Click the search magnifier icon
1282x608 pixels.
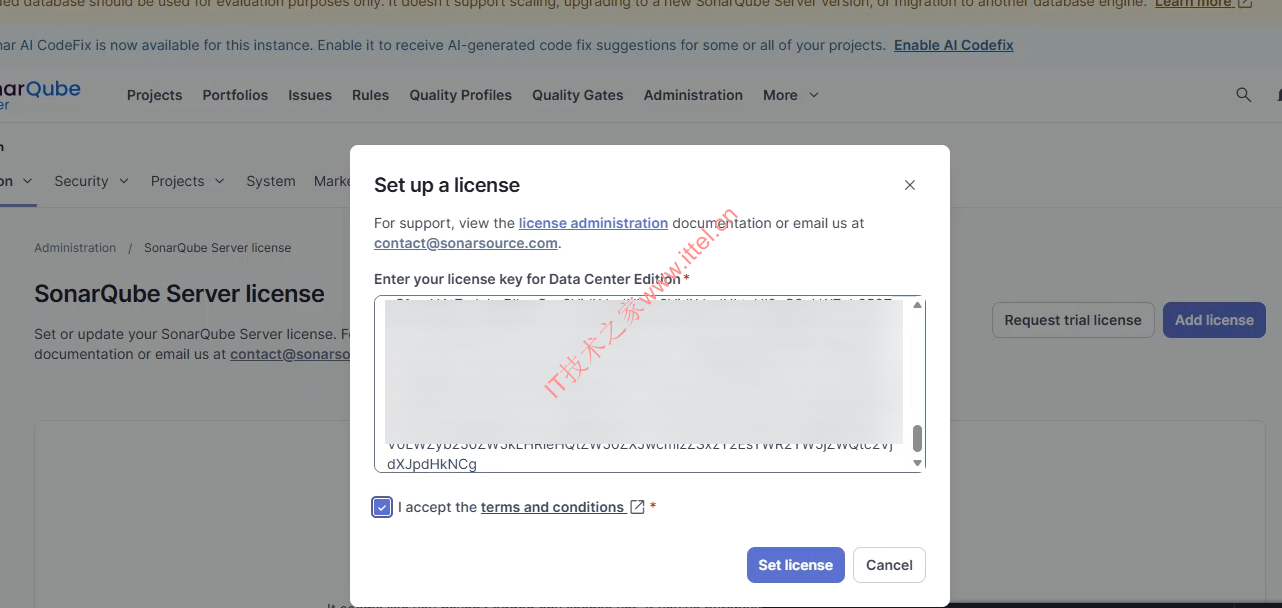[x=1243, y=95]
